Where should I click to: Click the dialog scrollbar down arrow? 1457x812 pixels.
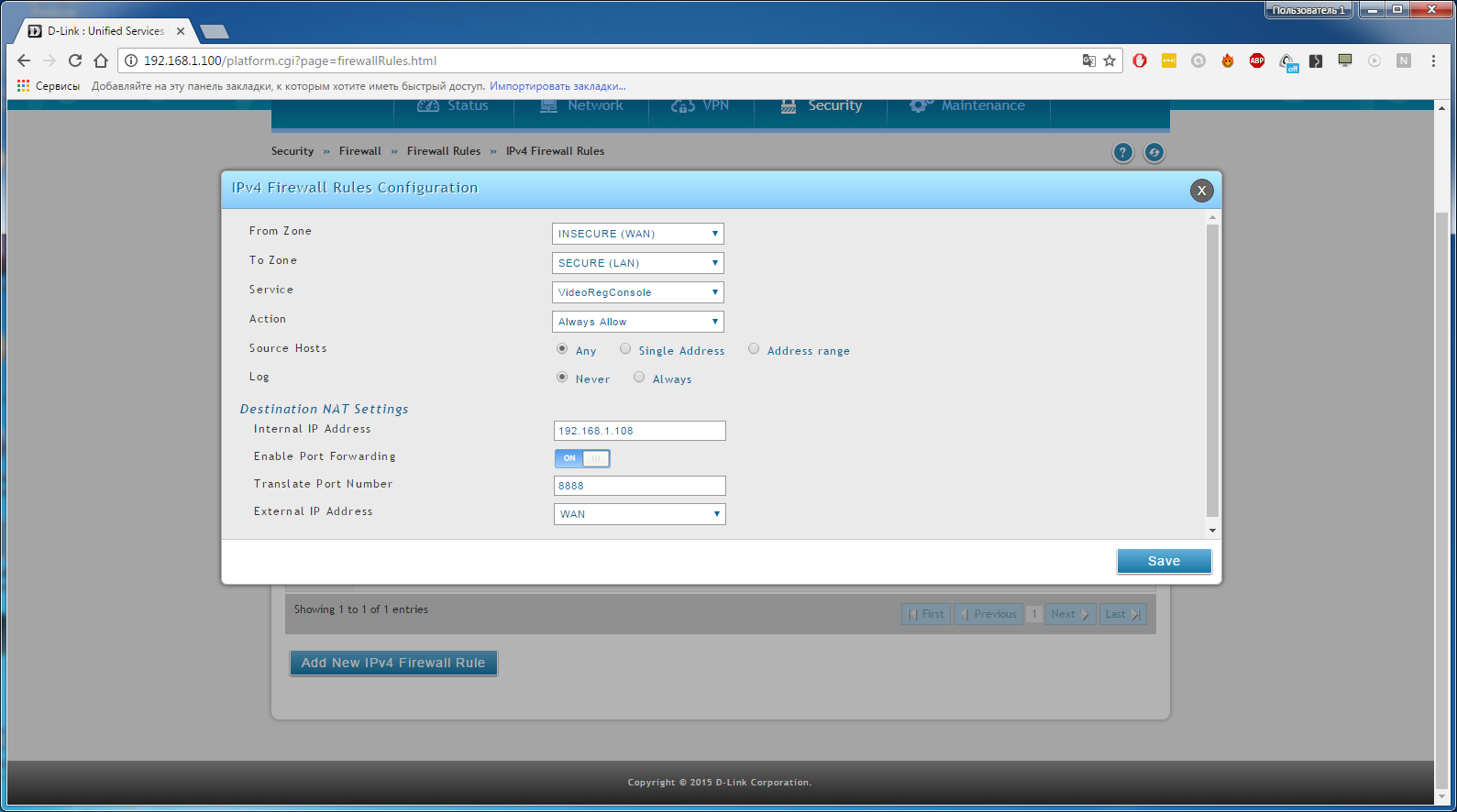[x=1212, y=531]
